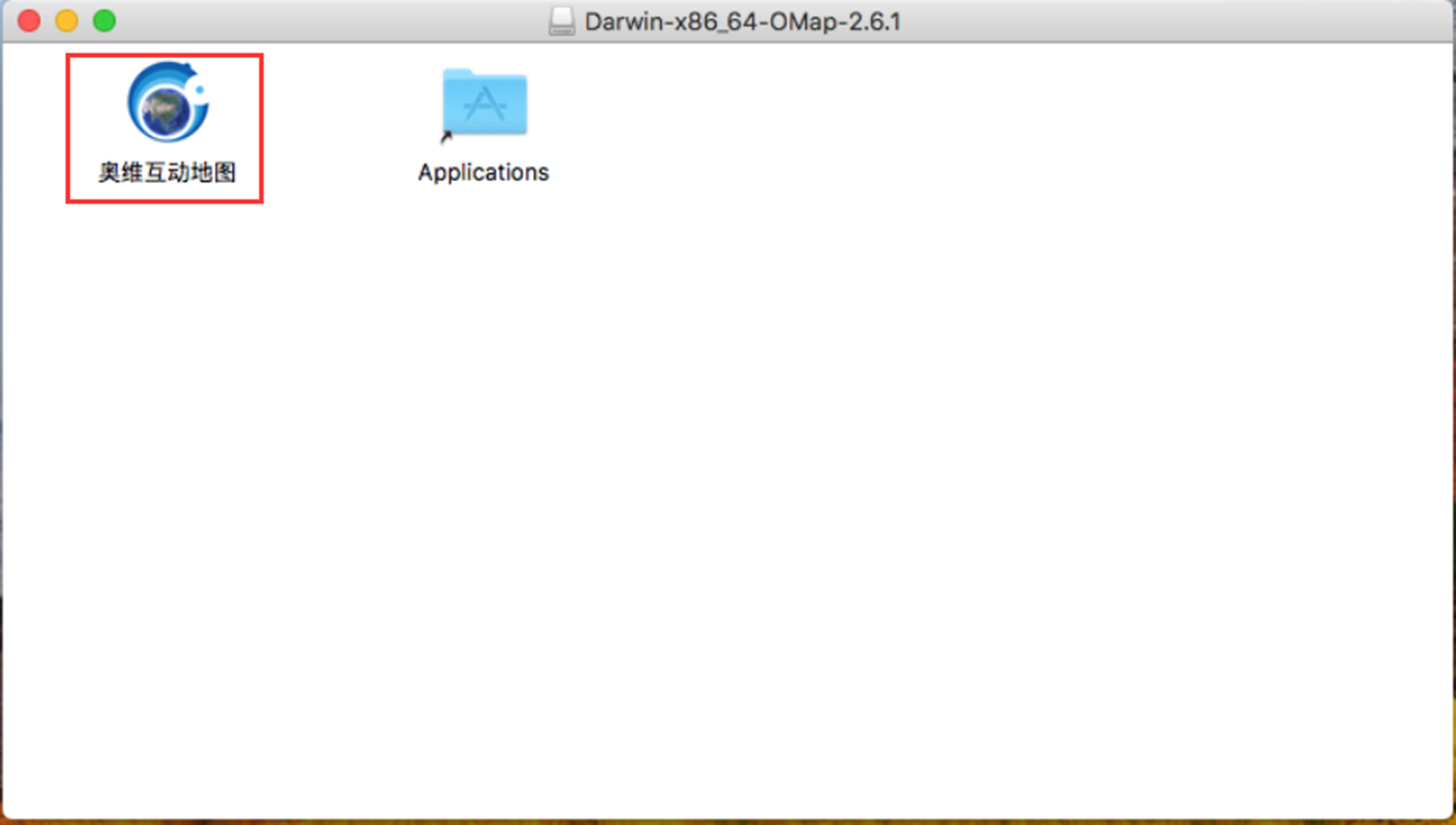The height and width of the screenshot is (825, 1456).
Task: Click empty white space to deselect icons
Action: click(786, 471)
